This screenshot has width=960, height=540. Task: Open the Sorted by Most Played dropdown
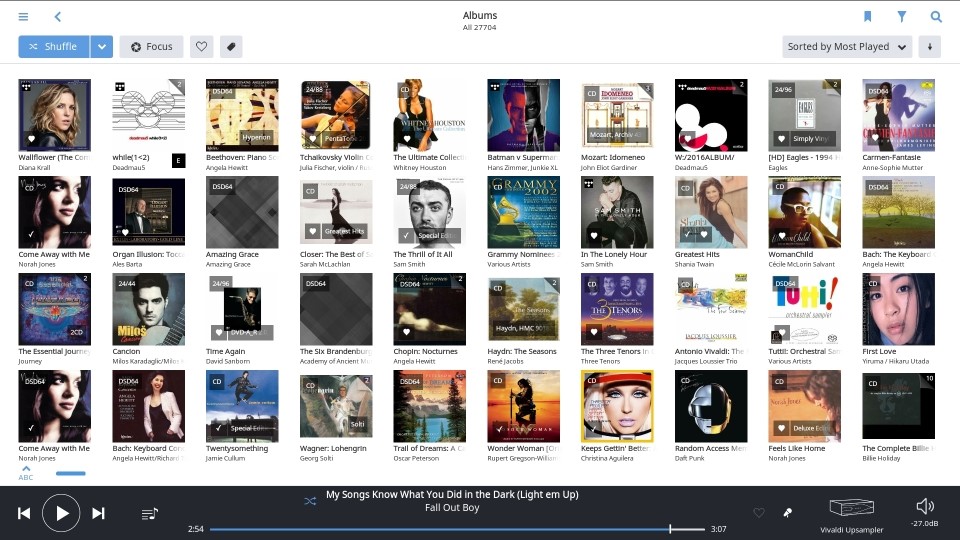(x=847, y=47)
